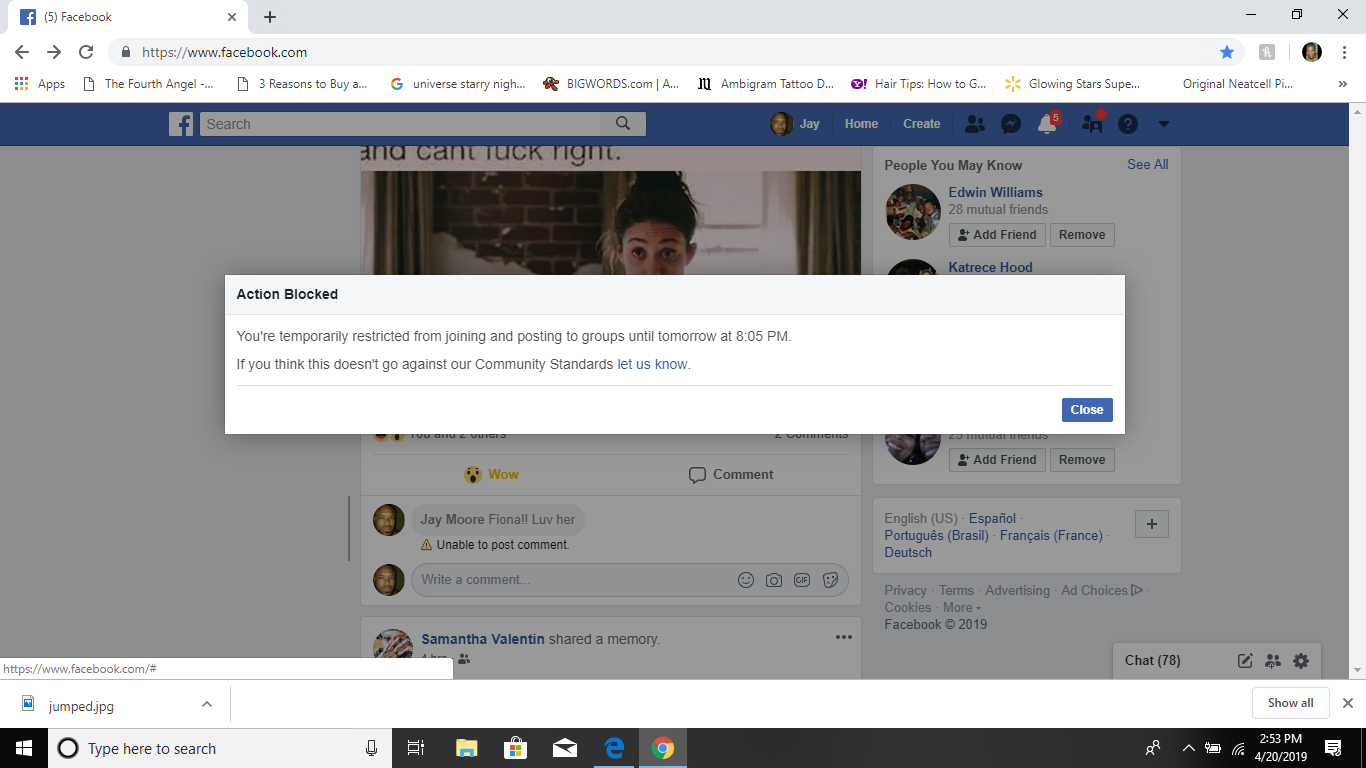Image resolution: width=1366 pixels, height=768 pixels.
Task: Remove Edwin Williams suggestion
Action: pos(1082,234)
